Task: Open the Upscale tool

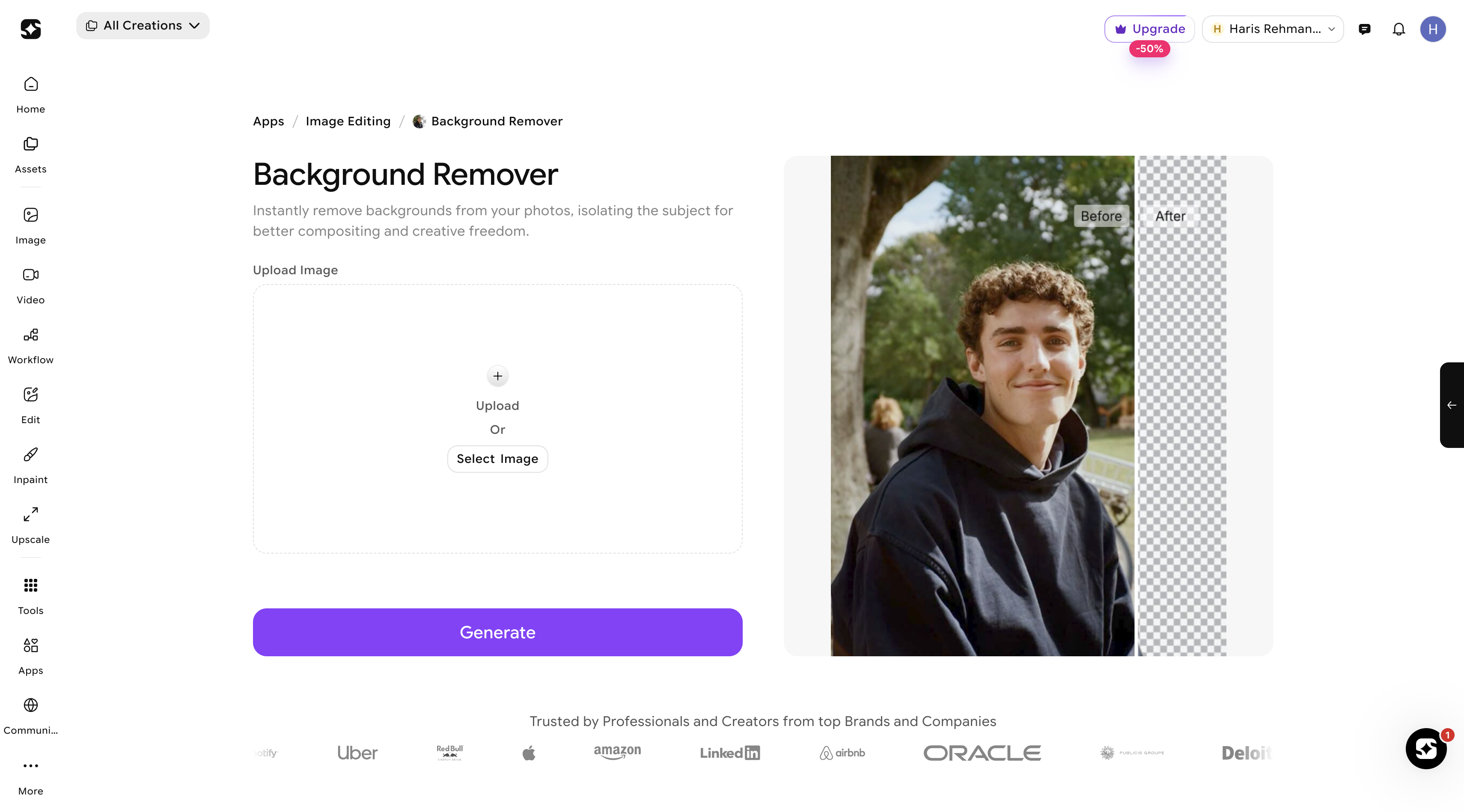Action: [31, 515]
